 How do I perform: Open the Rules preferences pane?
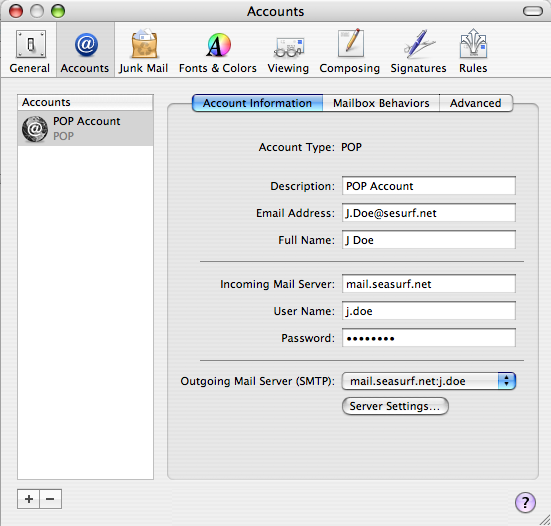(473, 51)
